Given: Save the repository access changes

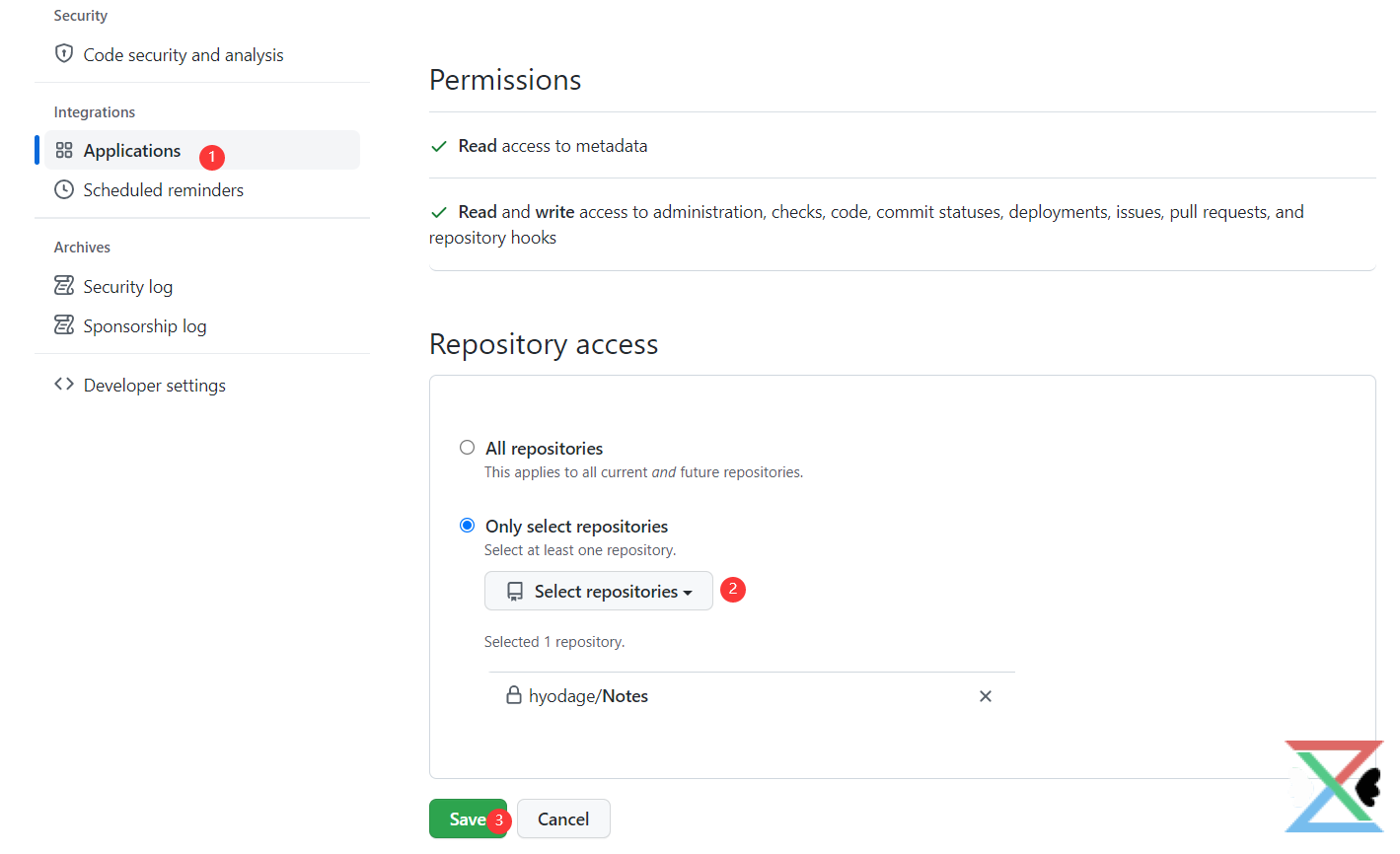Looking at the screenshot, I should click(x=466, y=818).
